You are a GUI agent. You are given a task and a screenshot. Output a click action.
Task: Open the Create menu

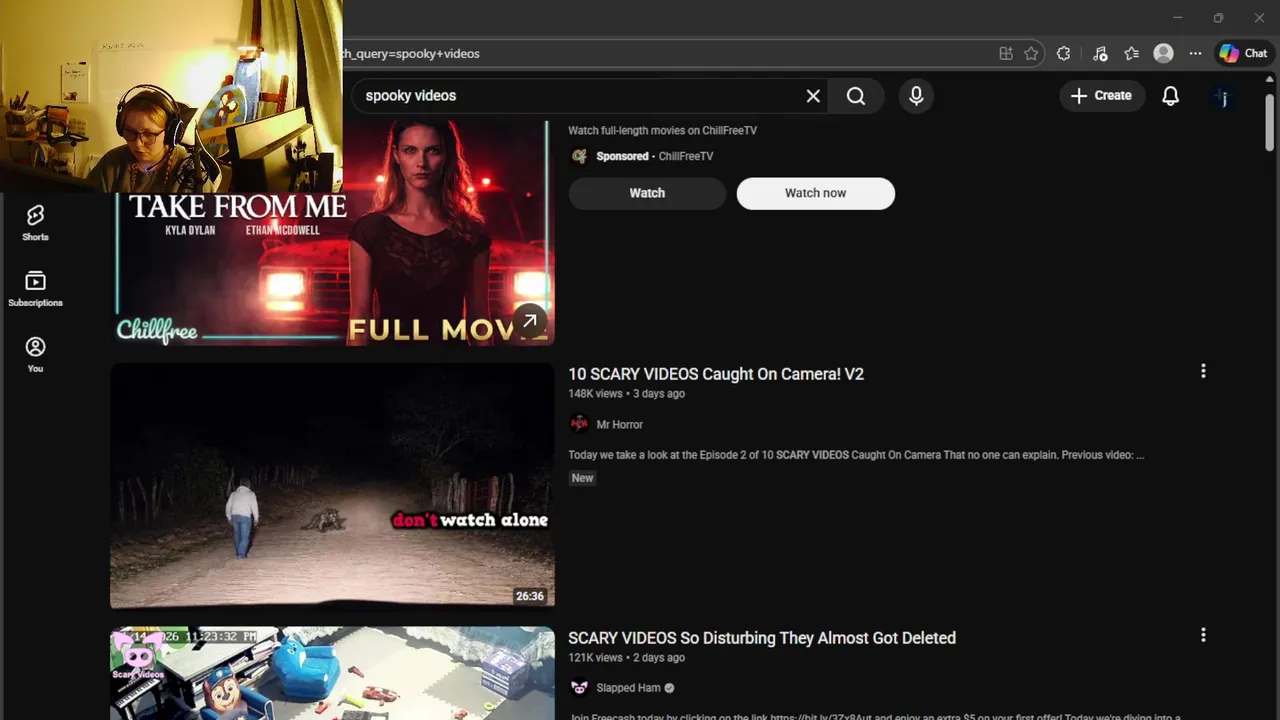pyautogui.click(x=1102, y=96)
